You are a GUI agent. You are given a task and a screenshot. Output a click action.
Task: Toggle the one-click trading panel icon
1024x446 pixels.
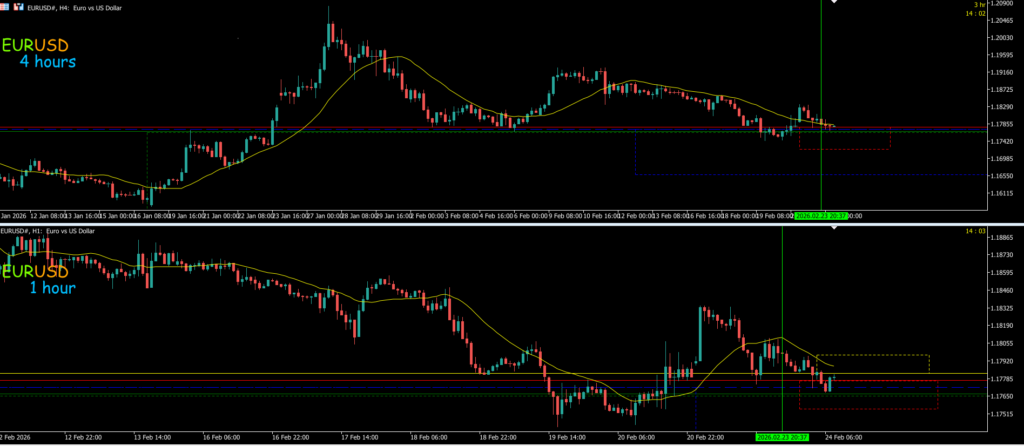[x=18, y=7]
